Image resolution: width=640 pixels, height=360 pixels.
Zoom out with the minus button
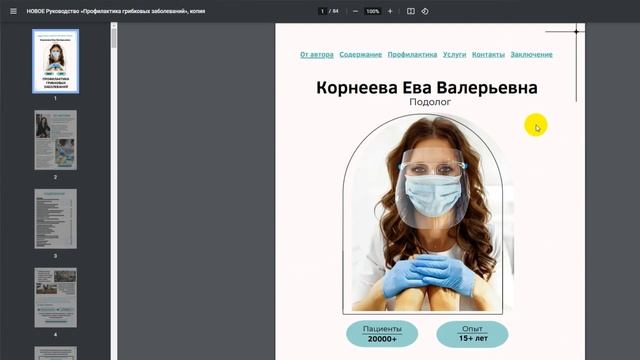point(355,11)
